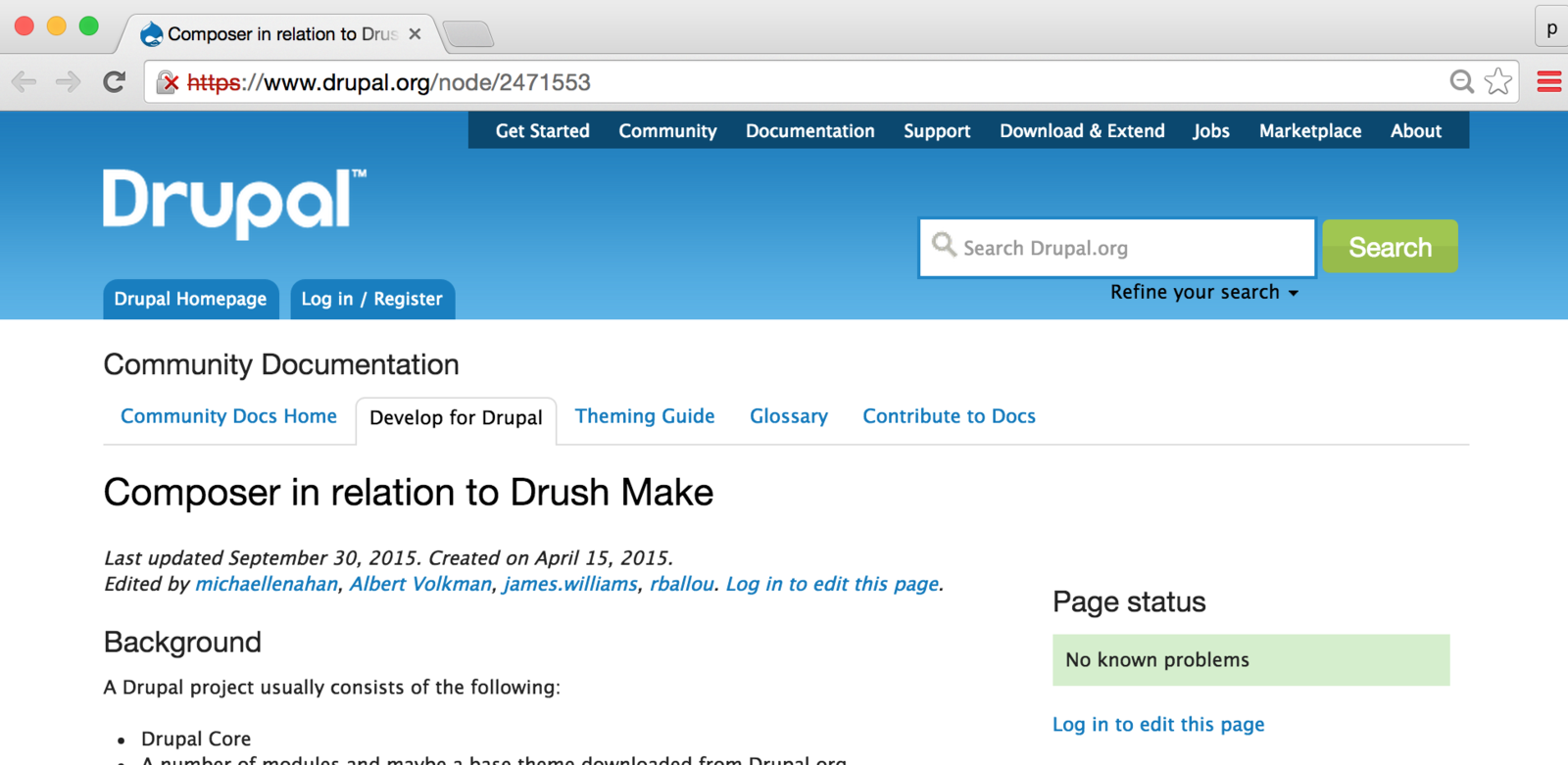Open the About menu item
Viewport: 1568px width, 765px height.
click(x=1416, y=131)
